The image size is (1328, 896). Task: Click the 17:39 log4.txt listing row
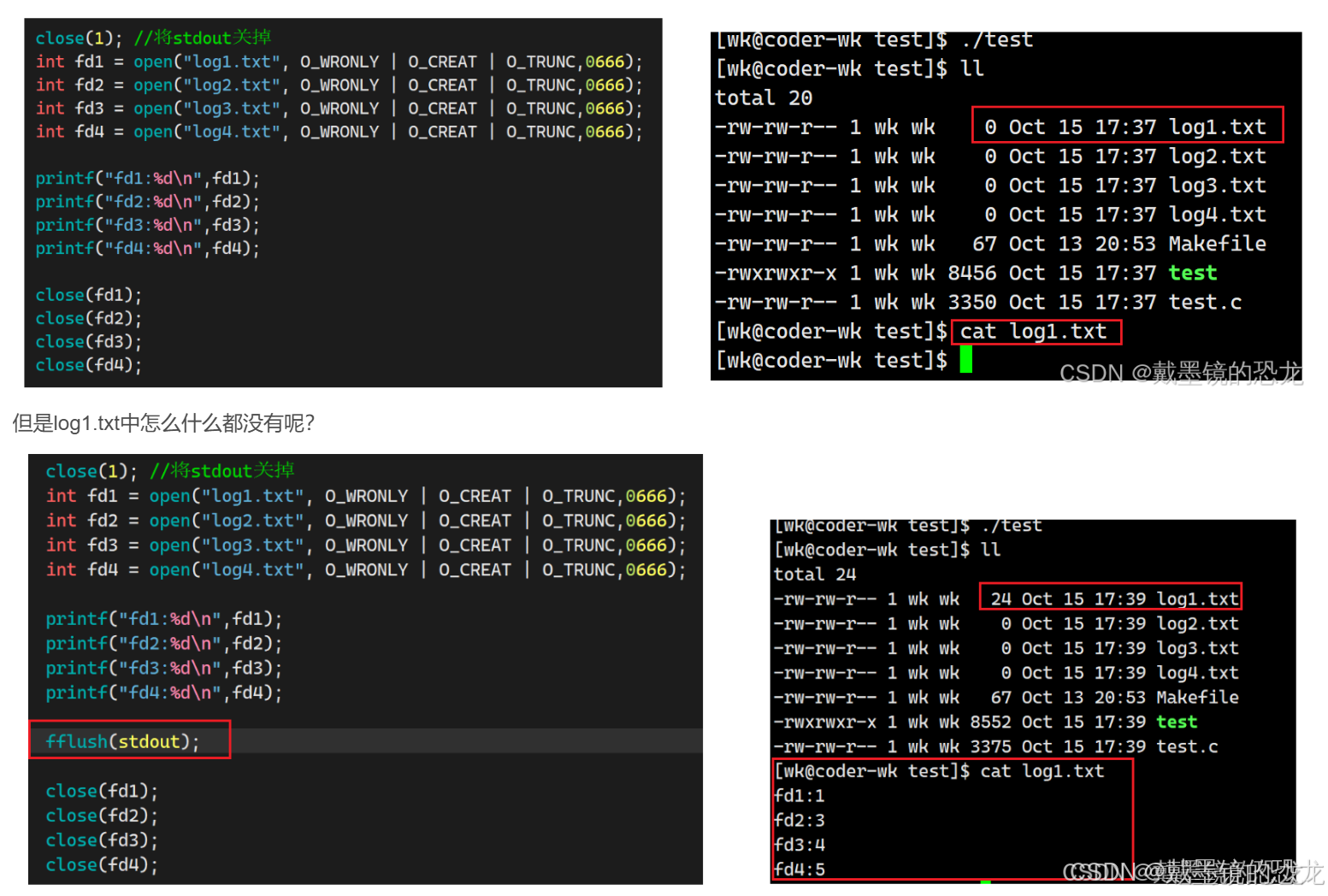[1006, 673]
